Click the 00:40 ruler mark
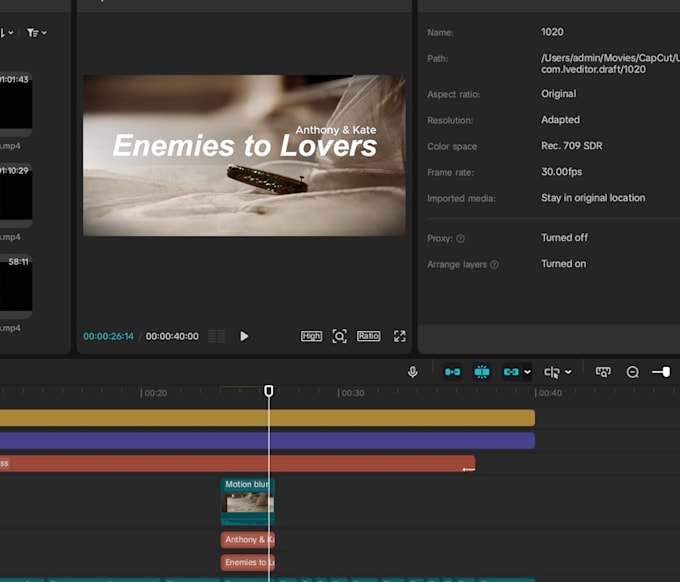 pyautogui.click(x=549, y=393)
